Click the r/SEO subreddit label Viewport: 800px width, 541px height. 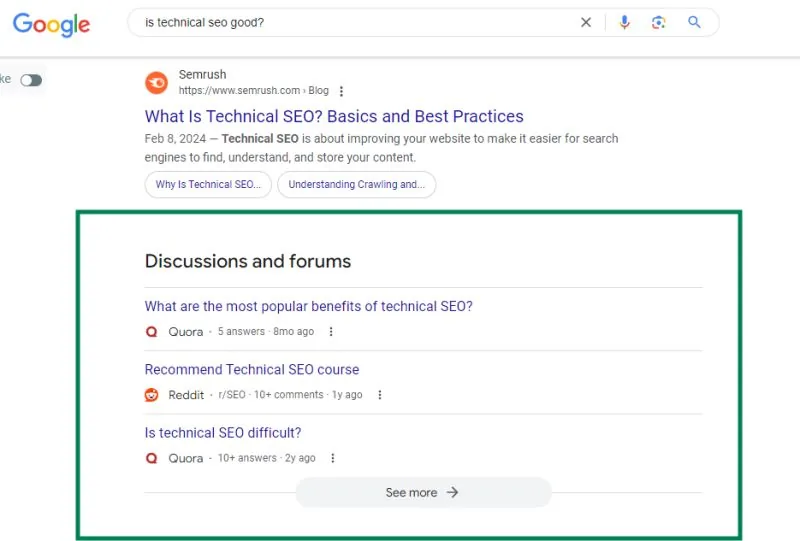pyautogui.click(x=232, y=395)
